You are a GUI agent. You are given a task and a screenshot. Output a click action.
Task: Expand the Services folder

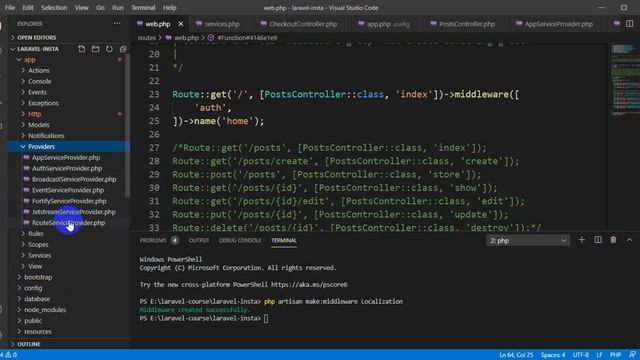(40, 256)
